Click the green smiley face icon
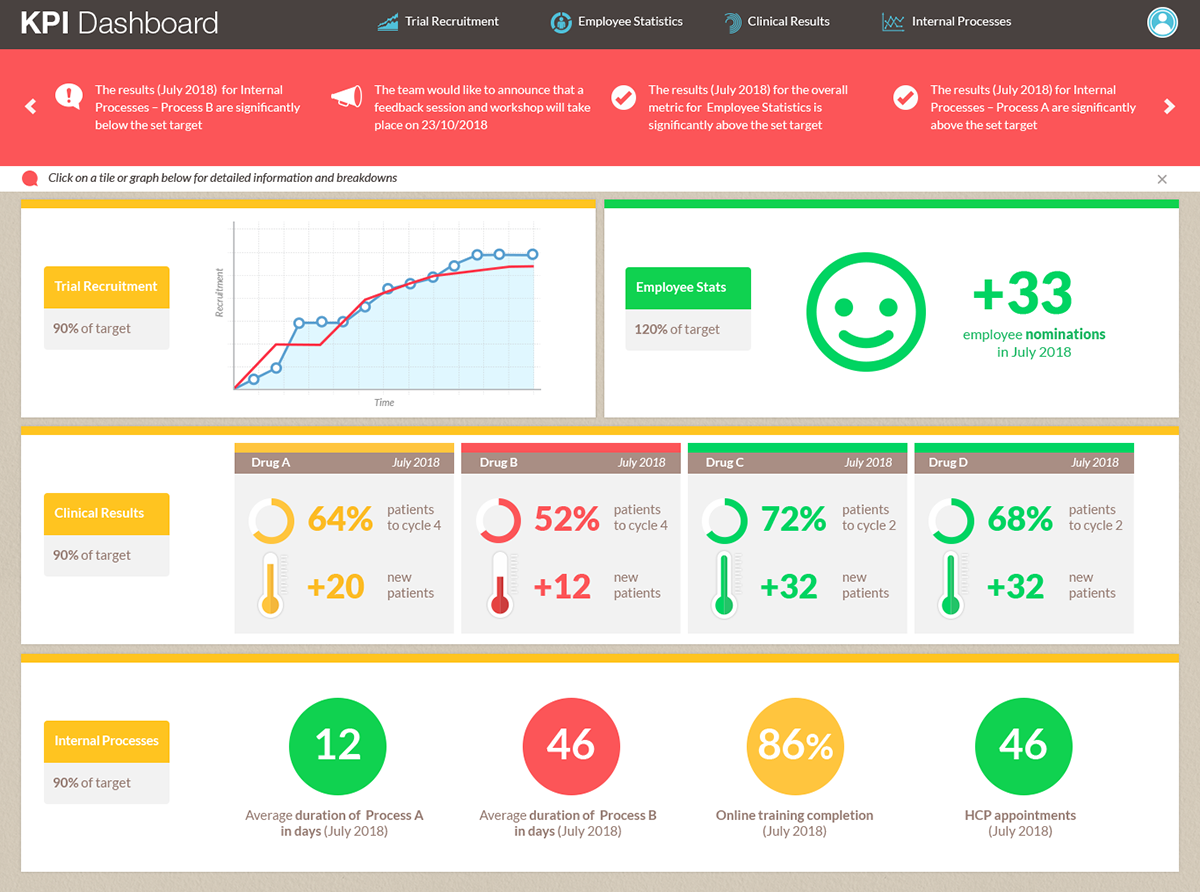The height and width of the screenshot is (892, 1200). (x=866, y=310)
